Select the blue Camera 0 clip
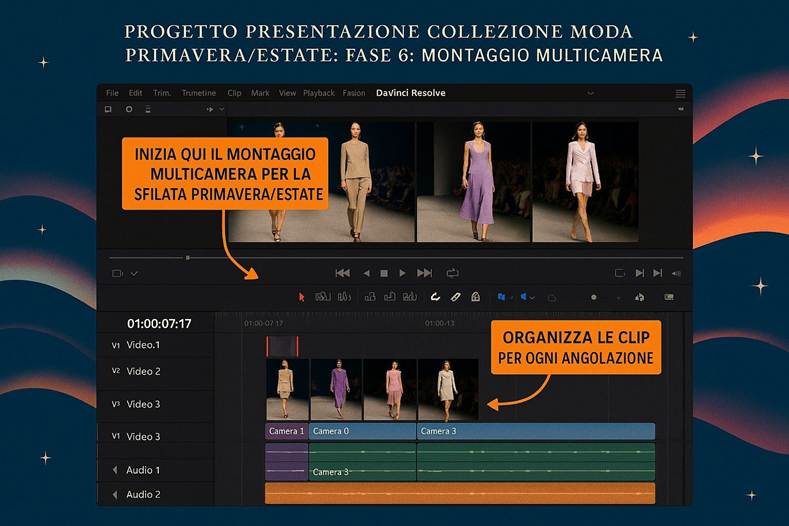Viewport: 789px width, 526px height. pos(362,431)
